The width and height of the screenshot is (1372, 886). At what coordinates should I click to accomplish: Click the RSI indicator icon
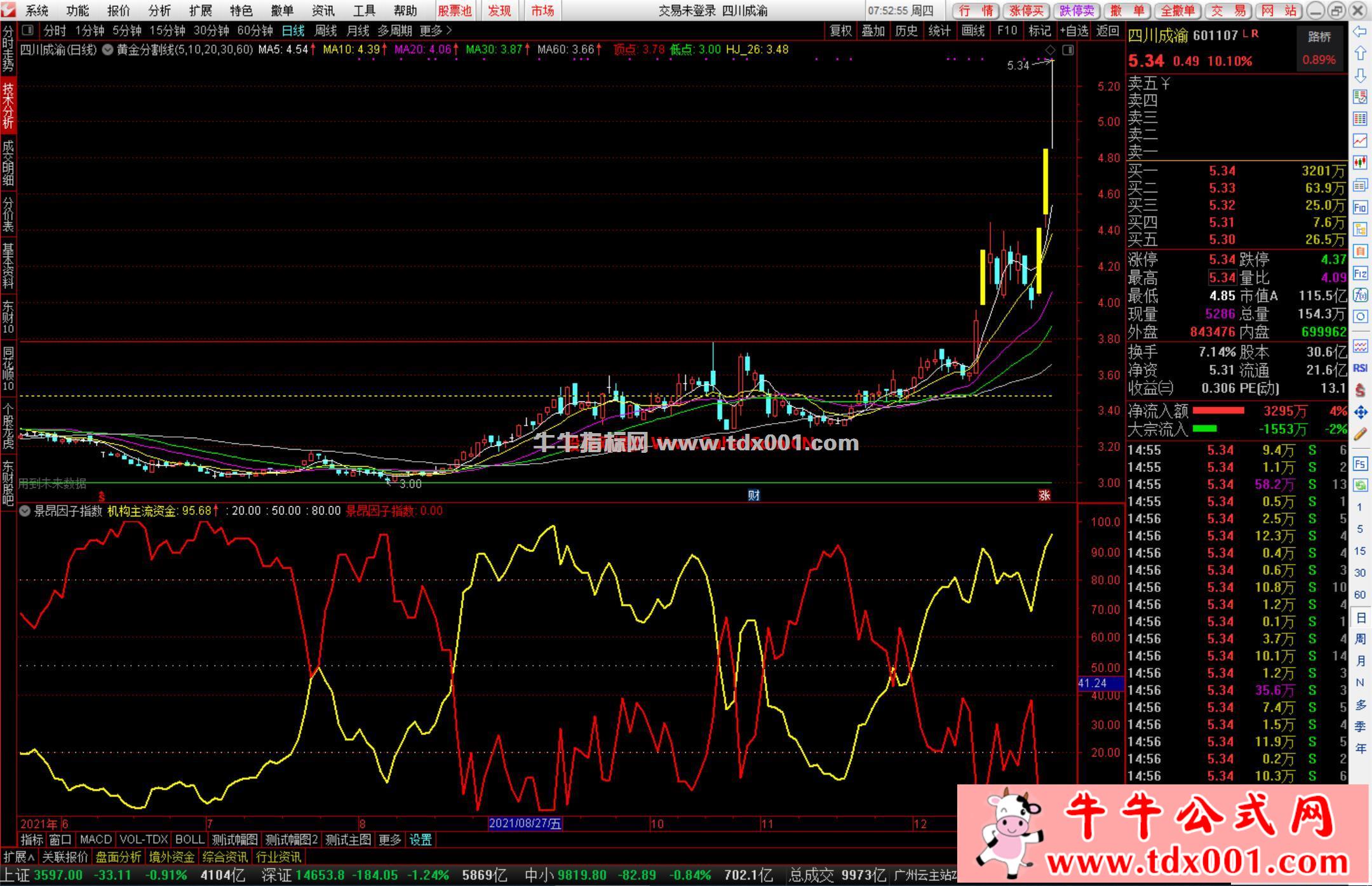point(1360,368)
